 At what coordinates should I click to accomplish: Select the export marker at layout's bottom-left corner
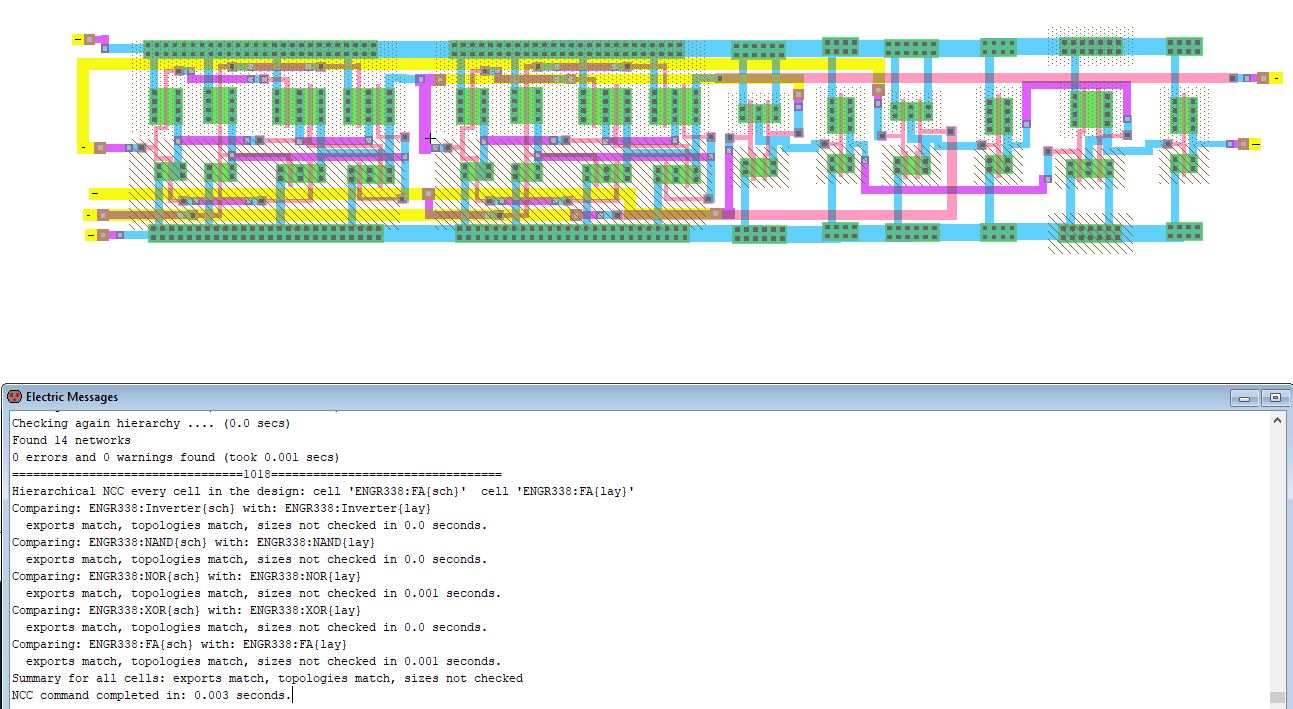point(91,235)
